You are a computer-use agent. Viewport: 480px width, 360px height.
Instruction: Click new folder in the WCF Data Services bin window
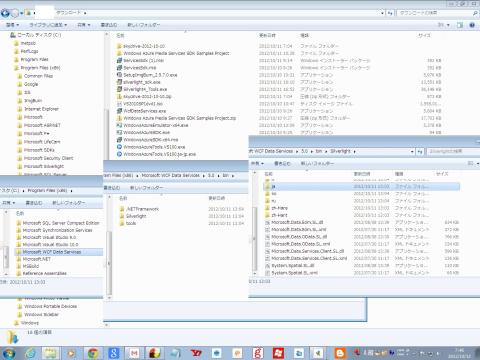[146, 188]
